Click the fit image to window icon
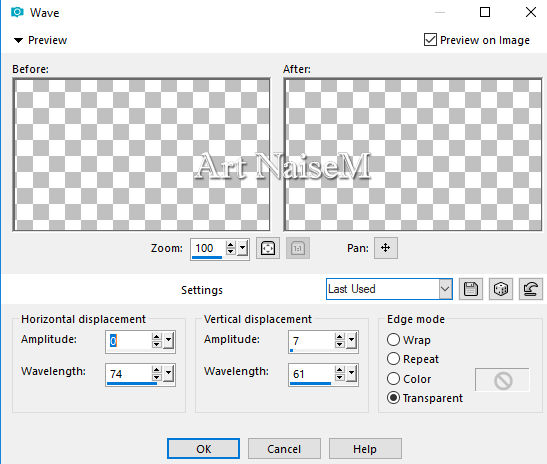This screenshot has height=464, width=547. click(x=268, y=248)
